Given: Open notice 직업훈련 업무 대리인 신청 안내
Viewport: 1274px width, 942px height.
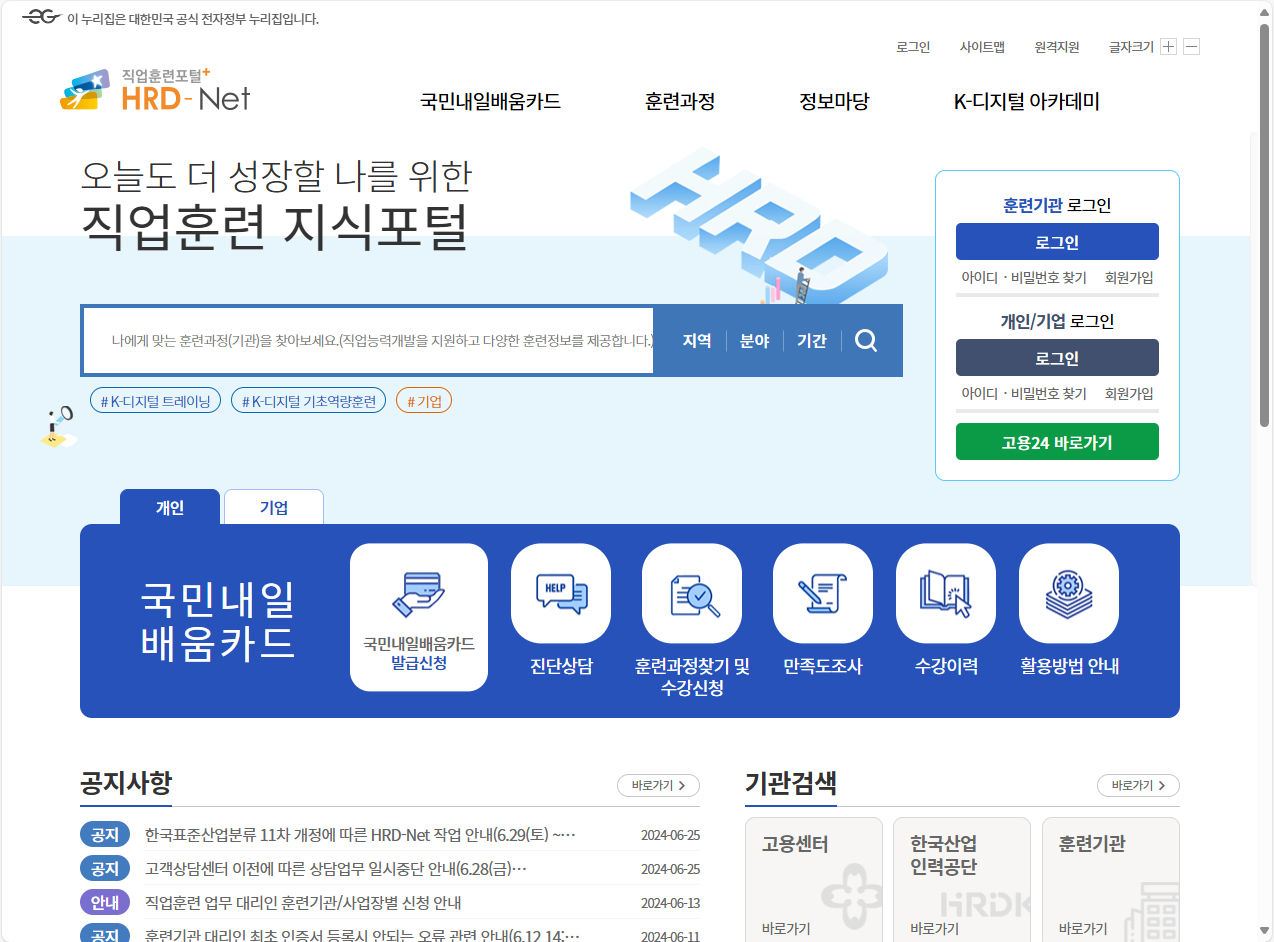Looking at the screenshot, I should [x=303, y=903].
